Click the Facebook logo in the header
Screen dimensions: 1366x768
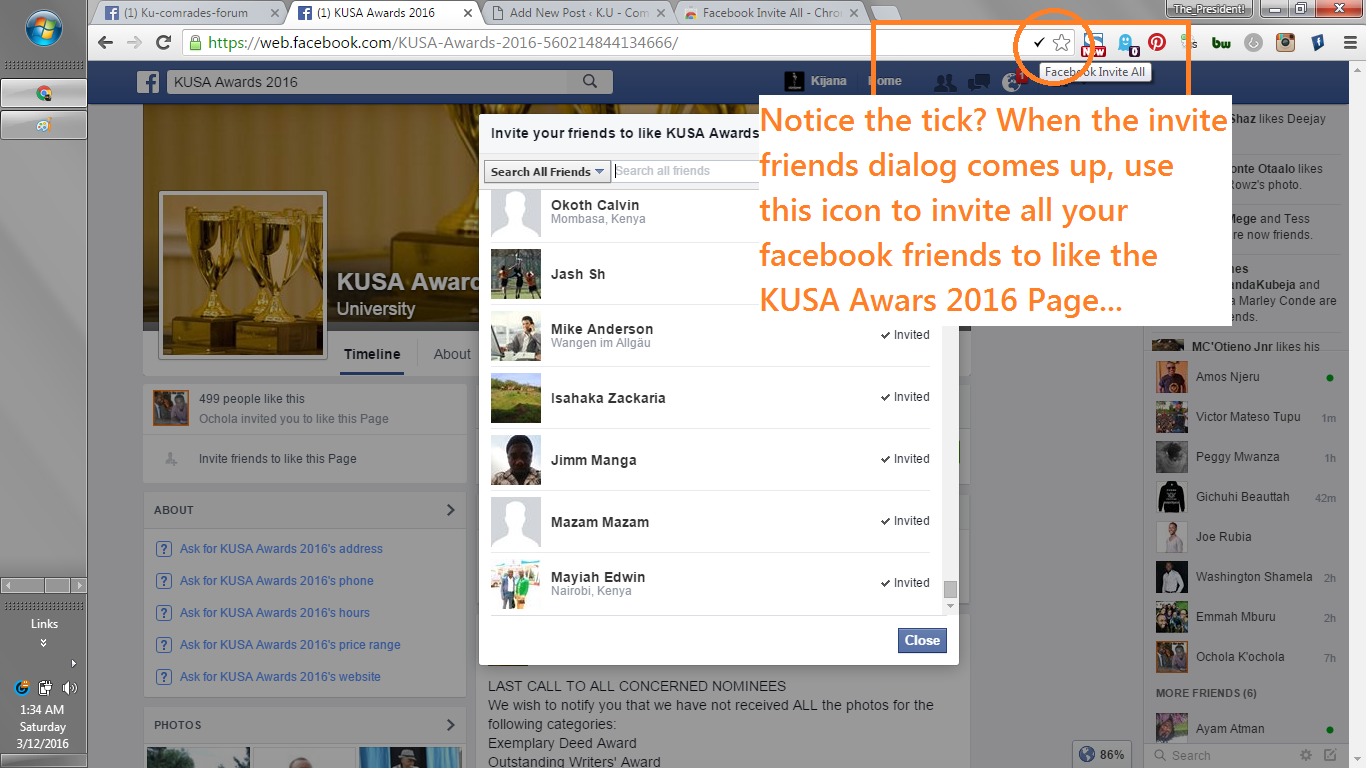click(149, 82)
